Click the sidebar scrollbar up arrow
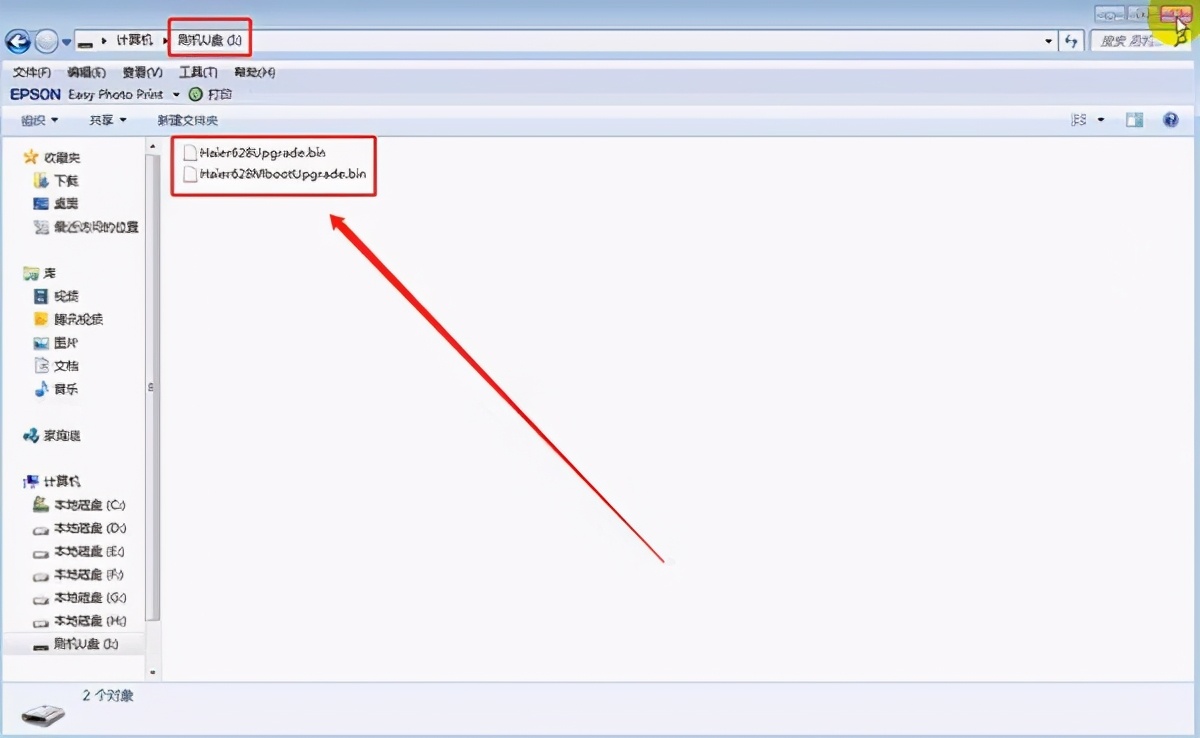This screenshot has height=738, width=1200. [x=152, y=147]
